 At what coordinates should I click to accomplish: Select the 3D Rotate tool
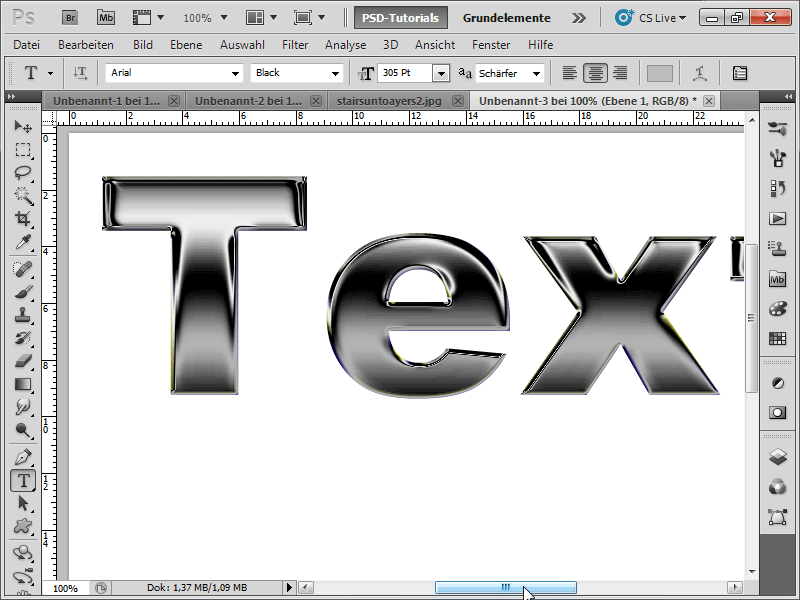point(23,554)
